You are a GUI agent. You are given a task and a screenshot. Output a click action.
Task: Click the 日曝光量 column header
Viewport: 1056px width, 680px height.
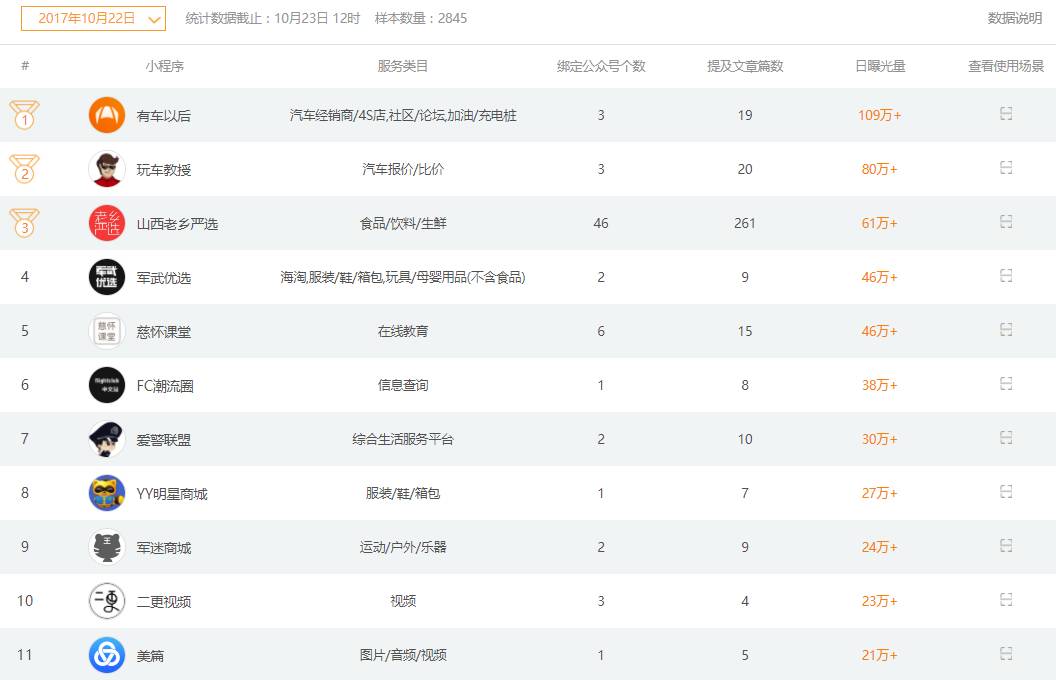880,66
